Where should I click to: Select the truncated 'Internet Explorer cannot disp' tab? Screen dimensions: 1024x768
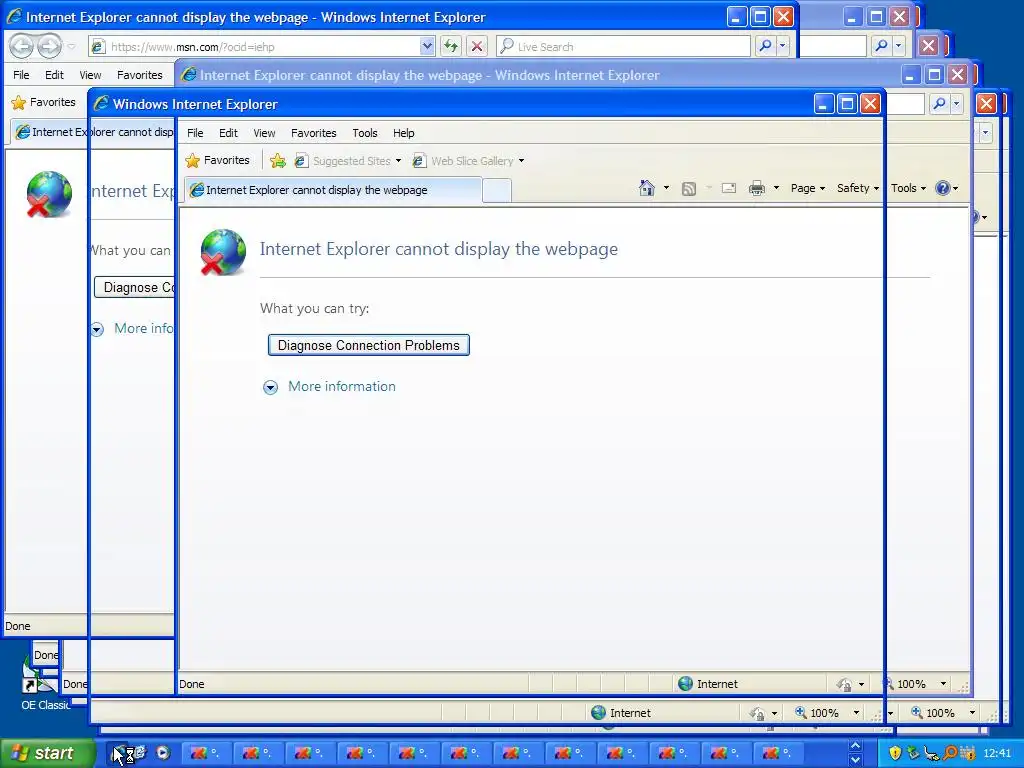click(95, 132)
